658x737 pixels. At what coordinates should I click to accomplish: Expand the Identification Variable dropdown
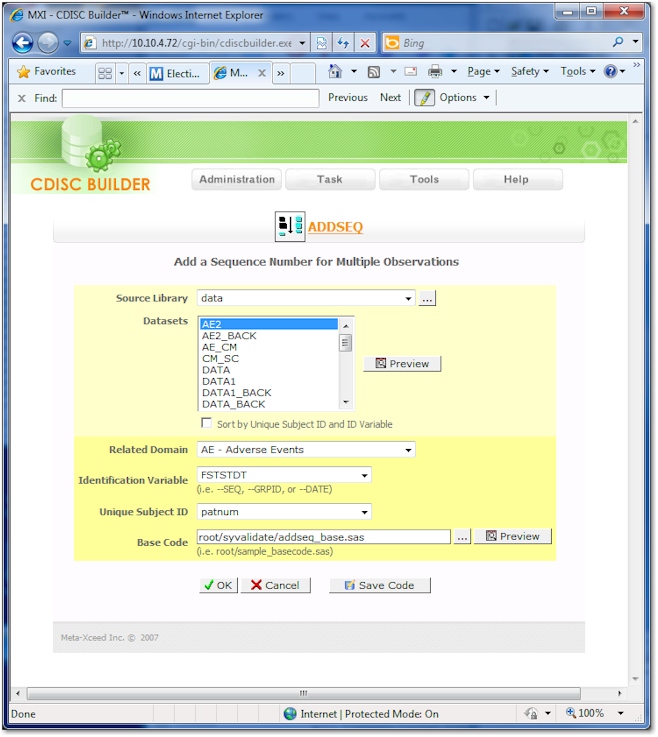pyautogui.click(x=364, y=476)
